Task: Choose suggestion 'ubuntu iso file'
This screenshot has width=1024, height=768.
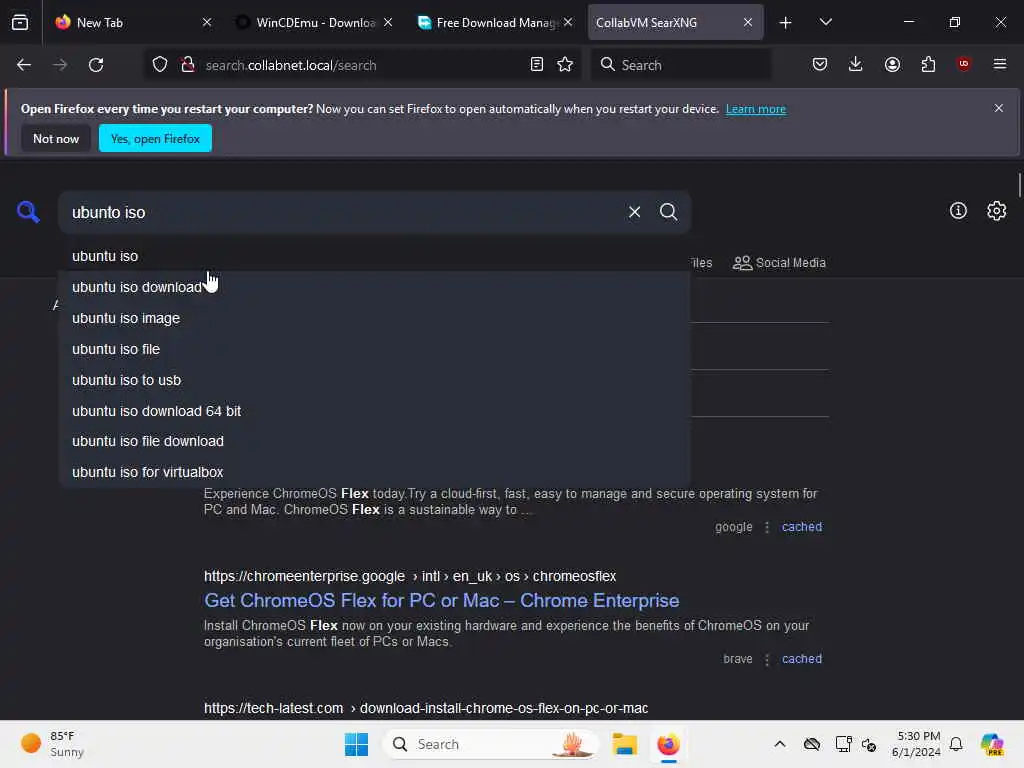Action: coord(375,349)
